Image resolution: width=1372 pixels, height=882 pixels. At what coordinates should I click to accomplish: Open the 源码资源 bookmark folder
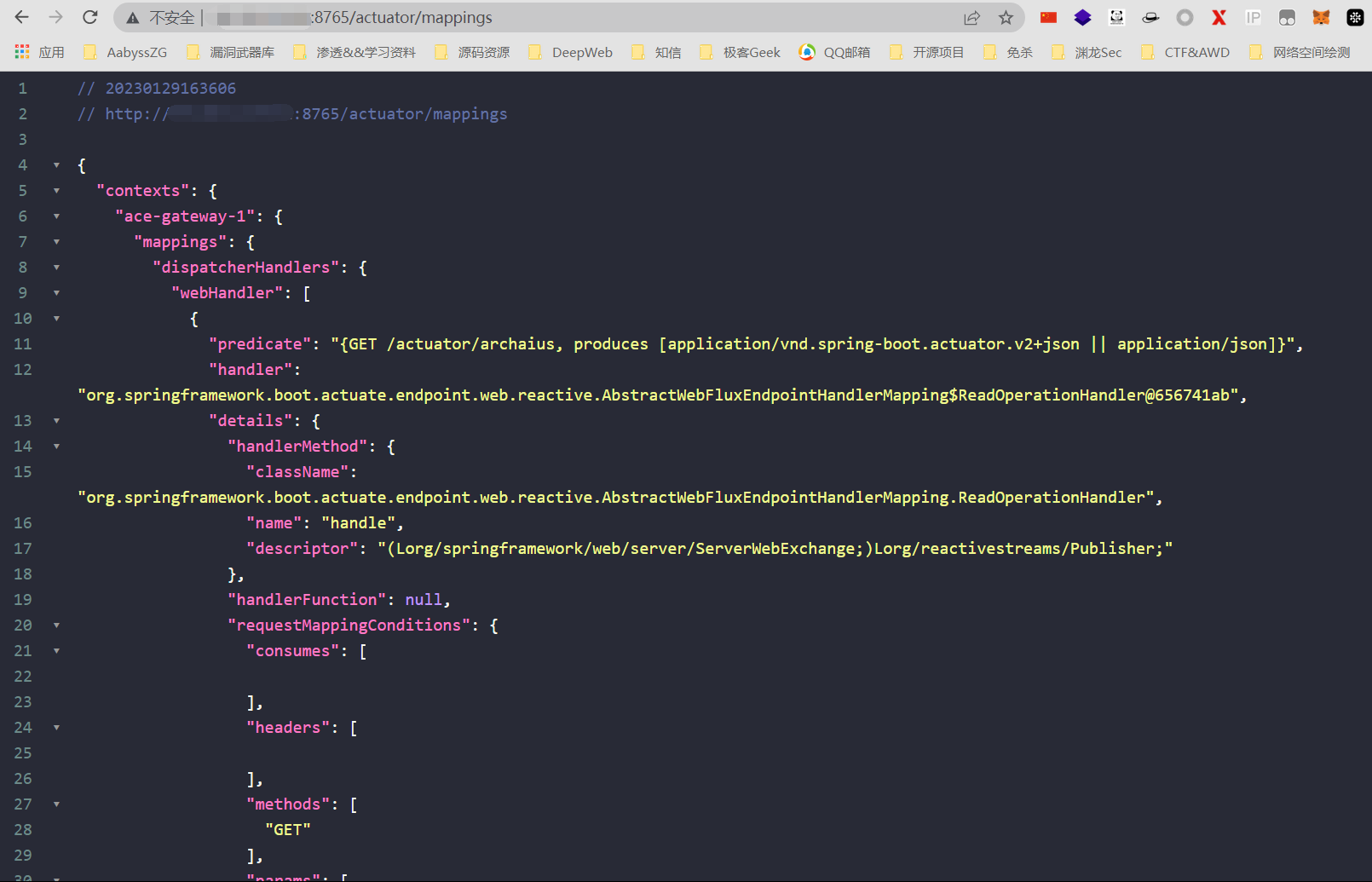(472, 52)
